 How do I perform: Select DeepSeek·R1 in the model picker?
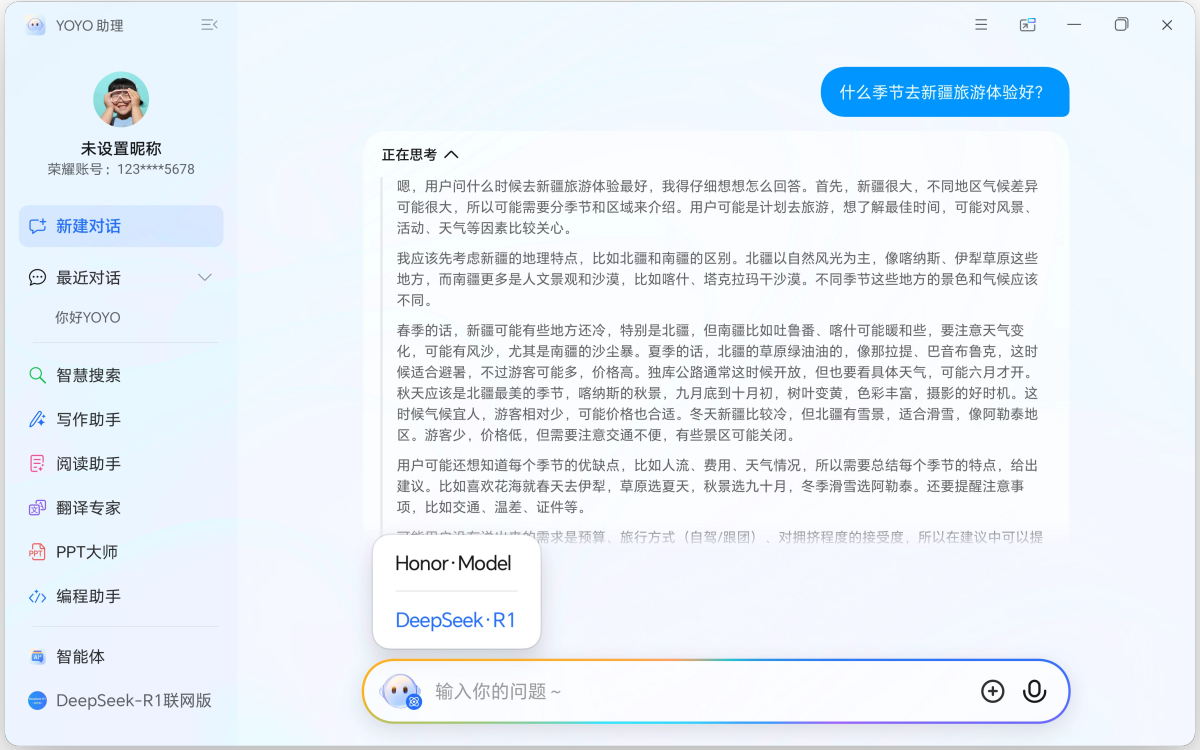pyautogui.click(x=456, y=620)
